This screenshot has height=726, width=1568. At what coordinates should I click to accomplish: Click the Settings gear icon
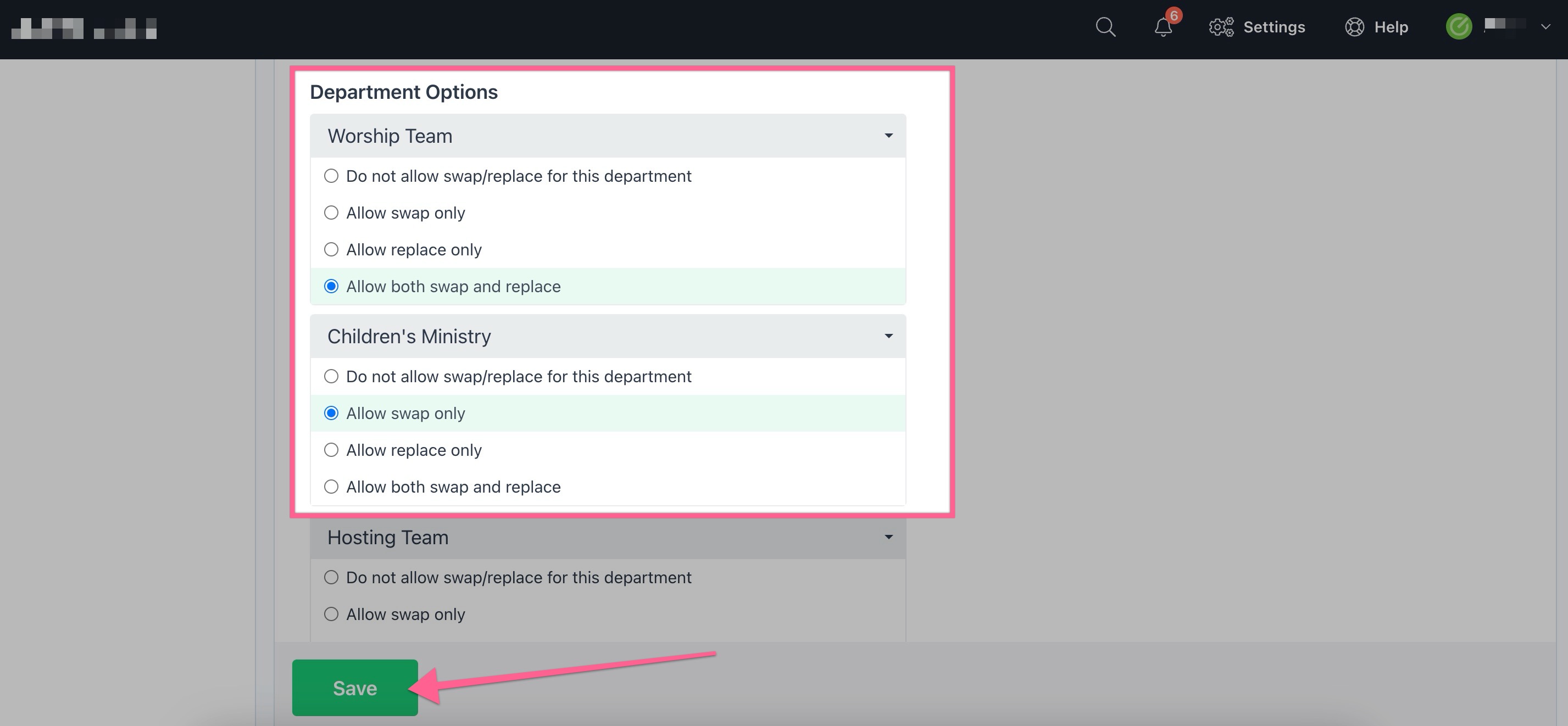(x=1221, y=27)
